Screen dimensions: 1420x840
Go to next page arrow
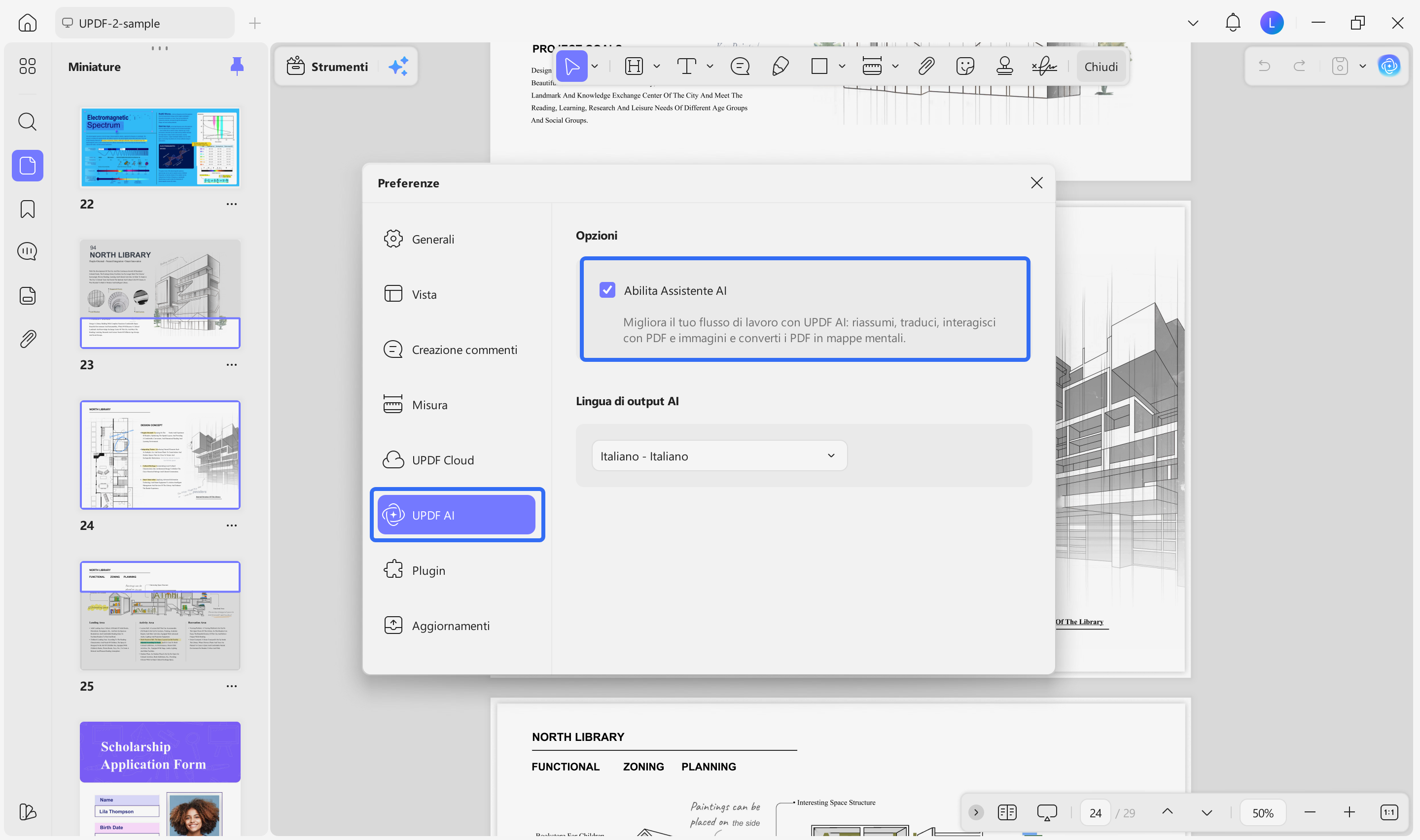(x=1207, y=812)
